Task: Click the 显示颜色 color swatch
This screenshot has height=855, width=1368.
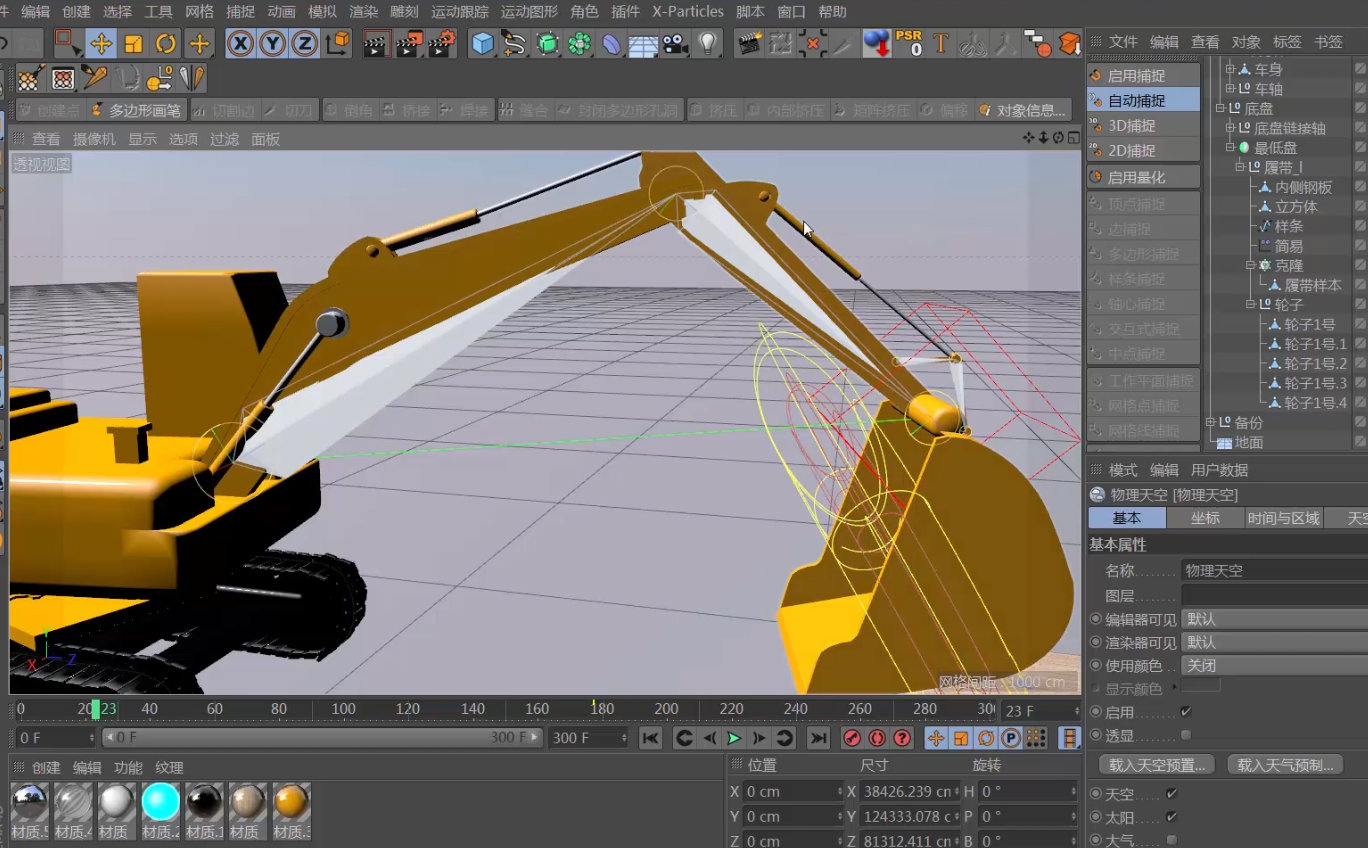Action: tap(1199, 687)
